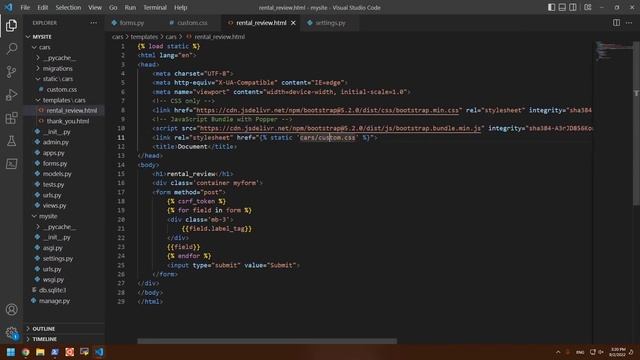
Task: Click the vertical scrollbar of the editor
Action: point(636,122)
